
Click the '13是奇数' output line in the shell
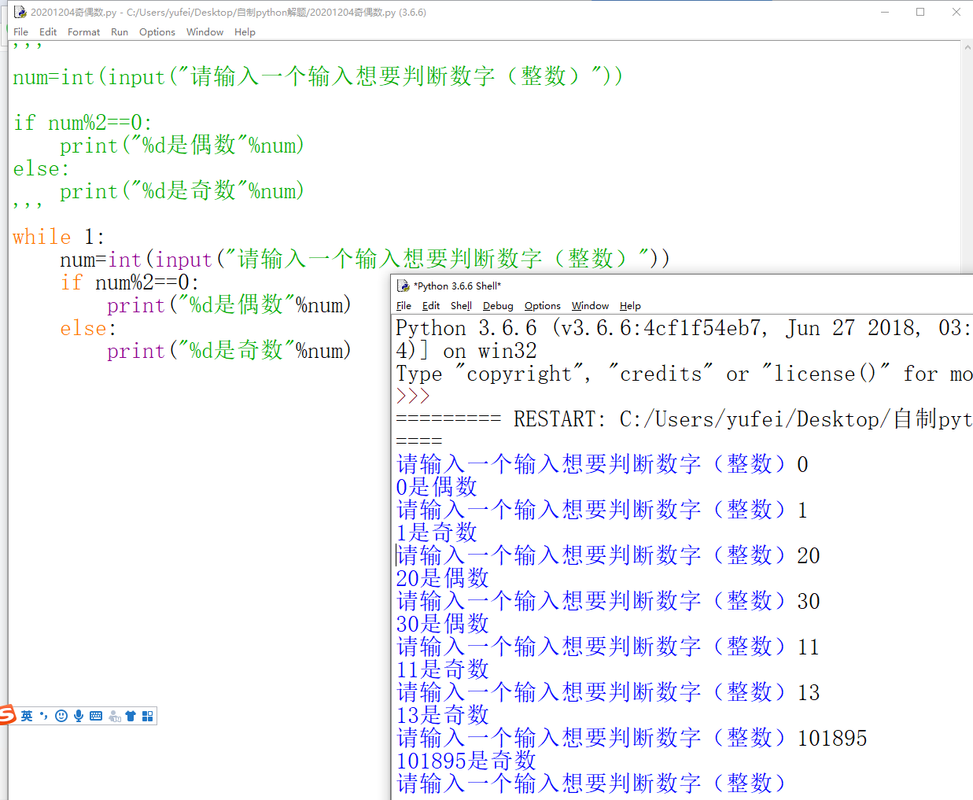442,715
